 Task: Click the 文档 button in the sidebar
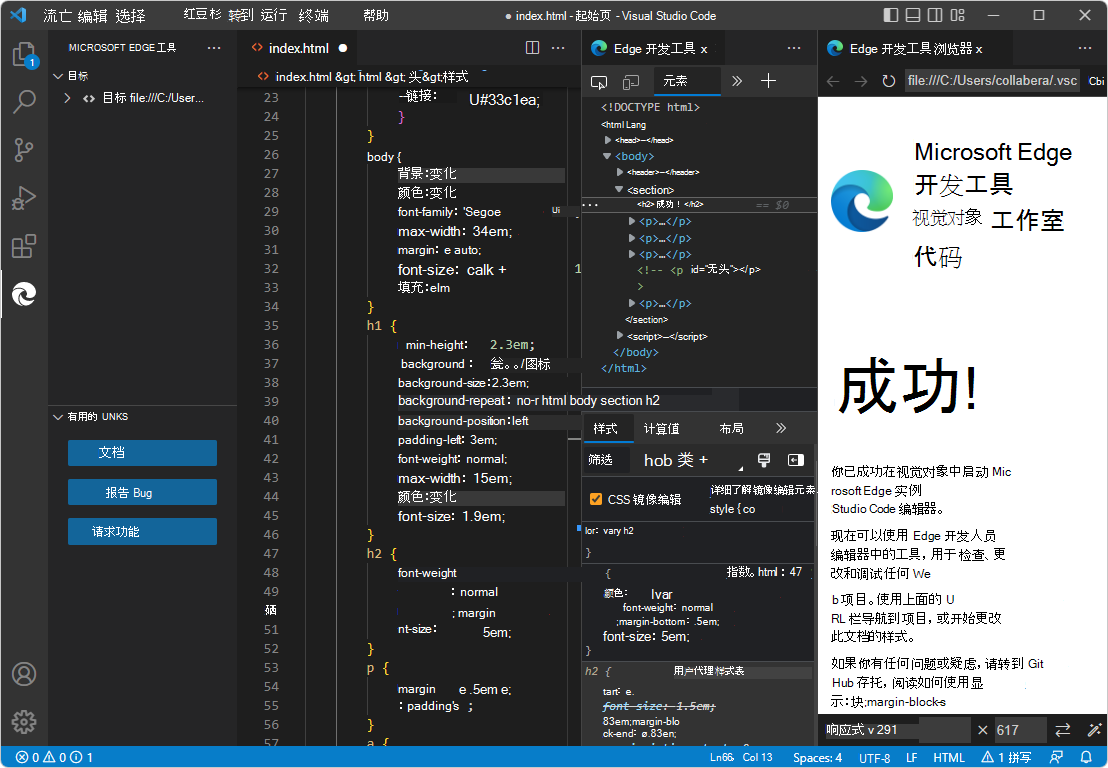point(142,452)
